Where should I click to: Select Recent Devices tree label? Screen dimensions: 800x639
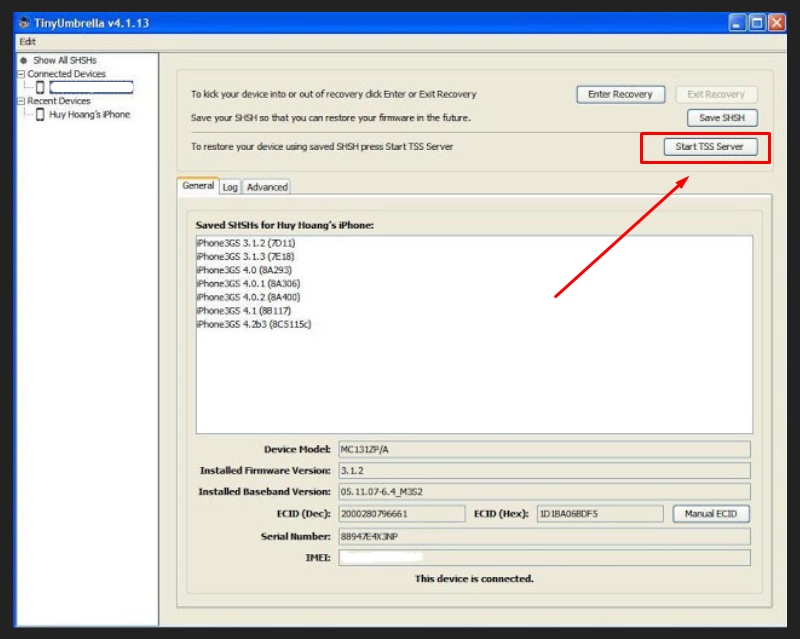(59, 101)
